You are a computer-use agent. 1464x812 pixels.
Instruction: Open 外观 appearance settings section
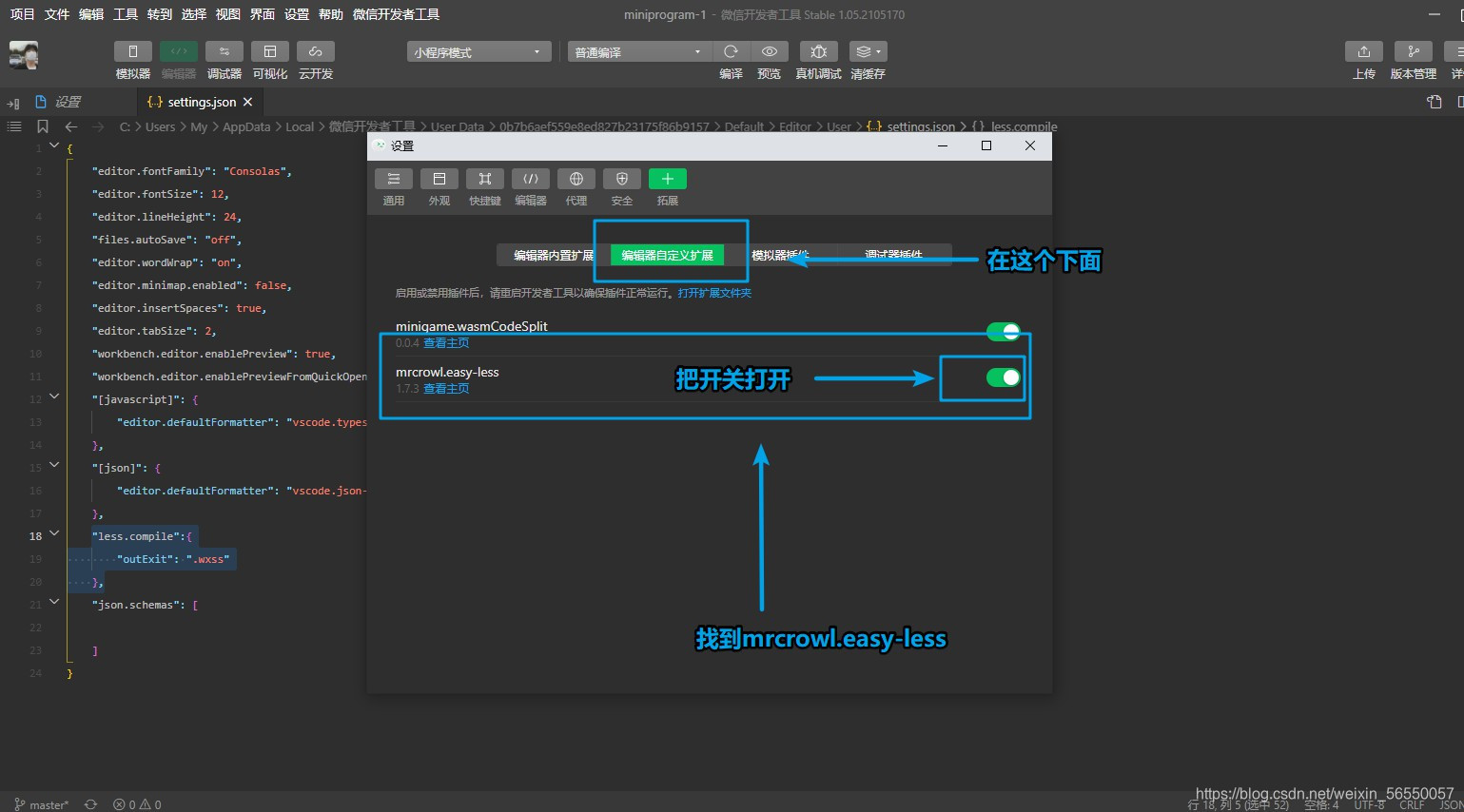click(439, 179)
